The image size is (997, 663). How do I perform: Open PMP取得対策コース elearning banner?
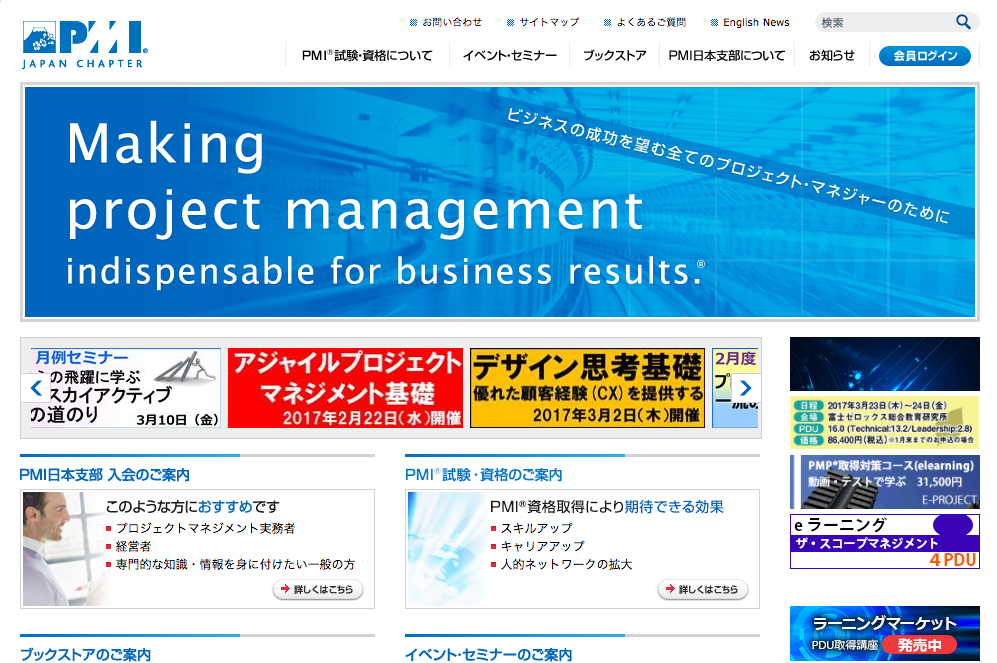click(x=884, y=481)
